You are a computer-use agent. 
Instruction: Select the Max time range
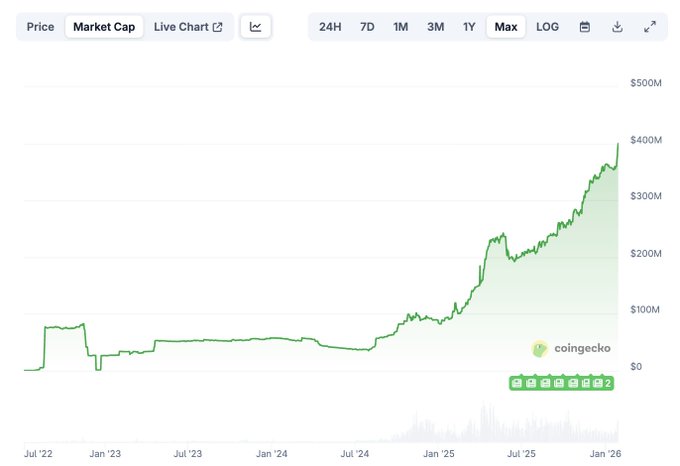pos(506,26)
